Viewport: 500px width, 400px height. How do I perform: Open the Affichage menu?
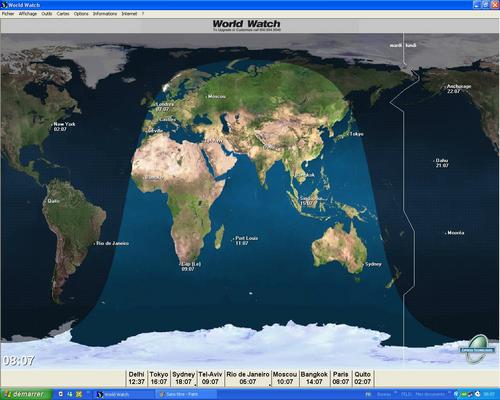[28, 14]
